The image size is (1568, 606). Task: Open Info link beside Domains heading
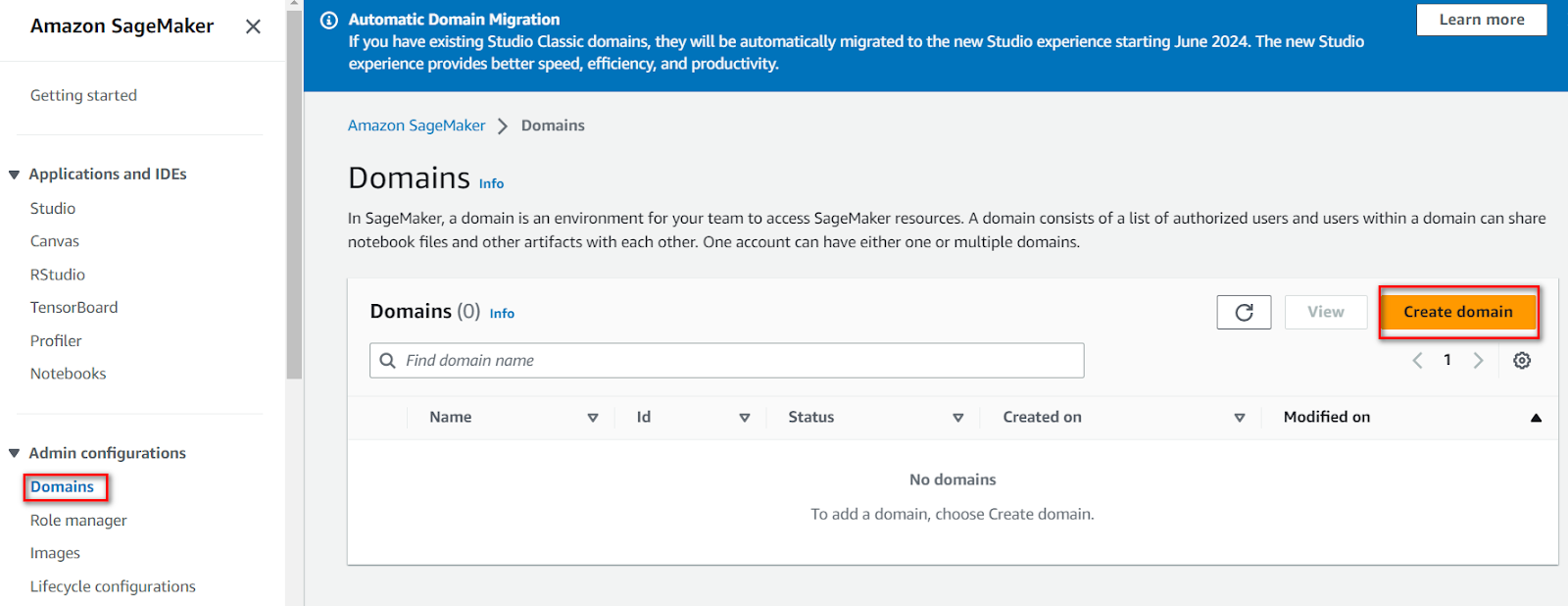click(492, 183)
